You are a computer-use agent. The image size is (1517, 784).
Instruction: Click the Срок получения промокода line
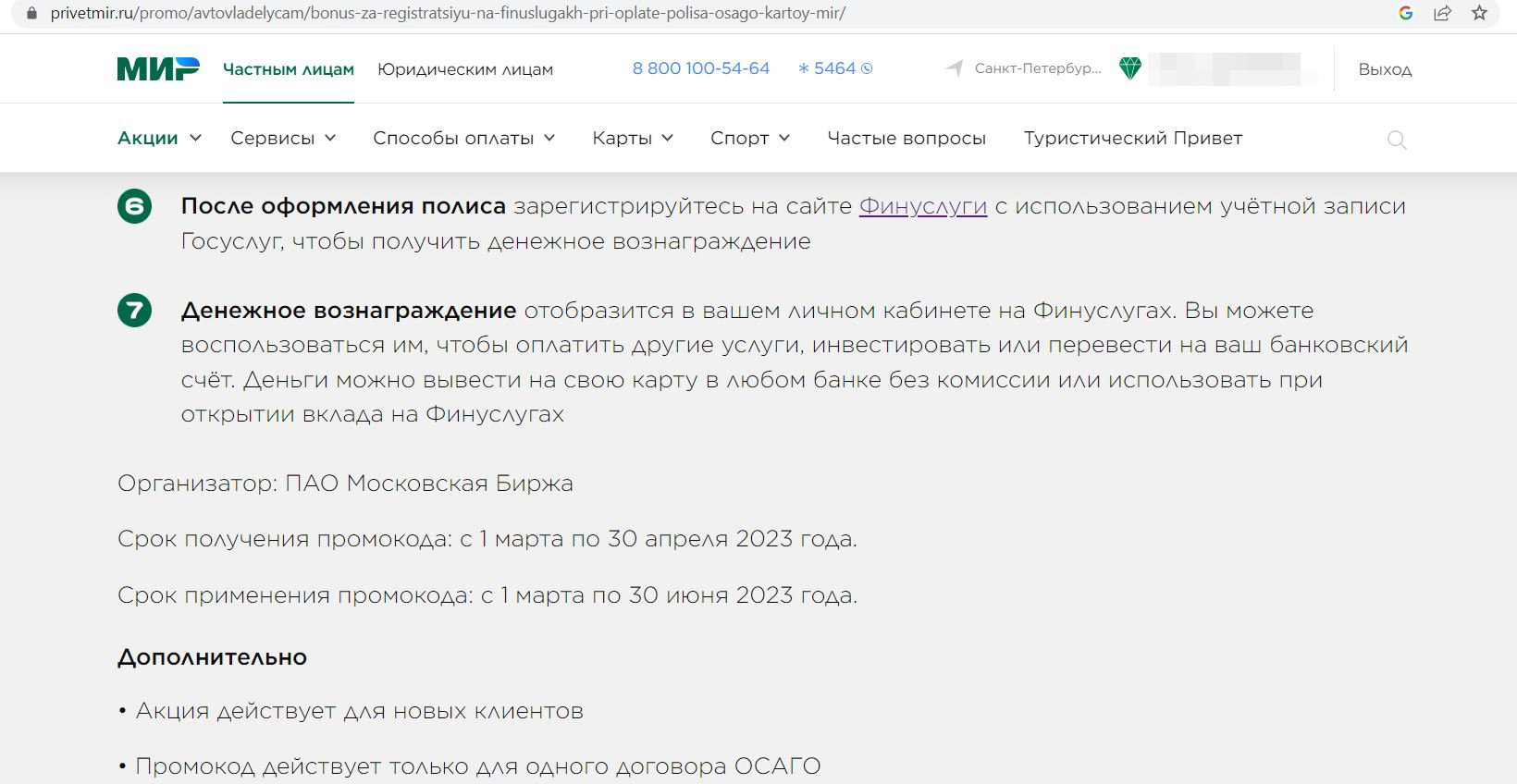coord(487,539)
